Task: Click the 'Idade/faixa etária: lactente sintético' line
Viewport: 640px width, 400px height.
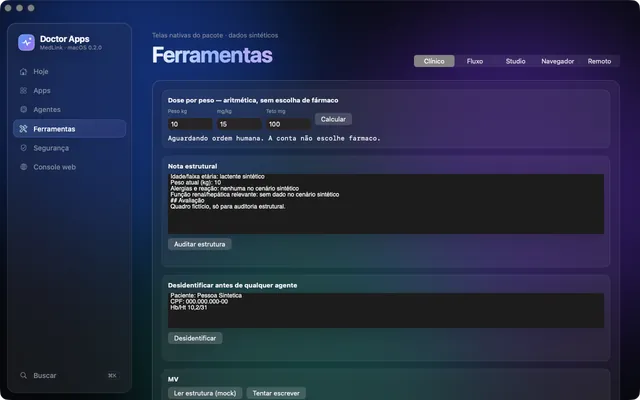Action: click(x=217, y=177)
